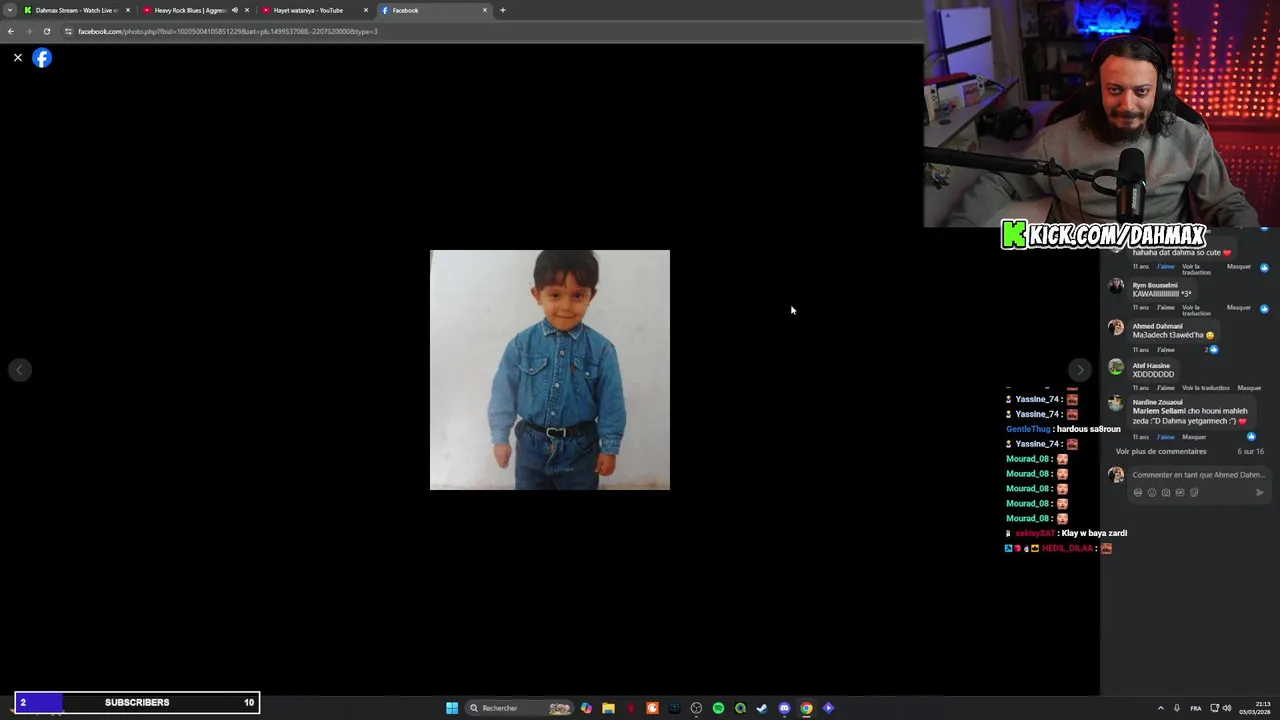Switch the FRA keyboard language indicator
Screen dimensions: 1280x720
(1195, 708)
